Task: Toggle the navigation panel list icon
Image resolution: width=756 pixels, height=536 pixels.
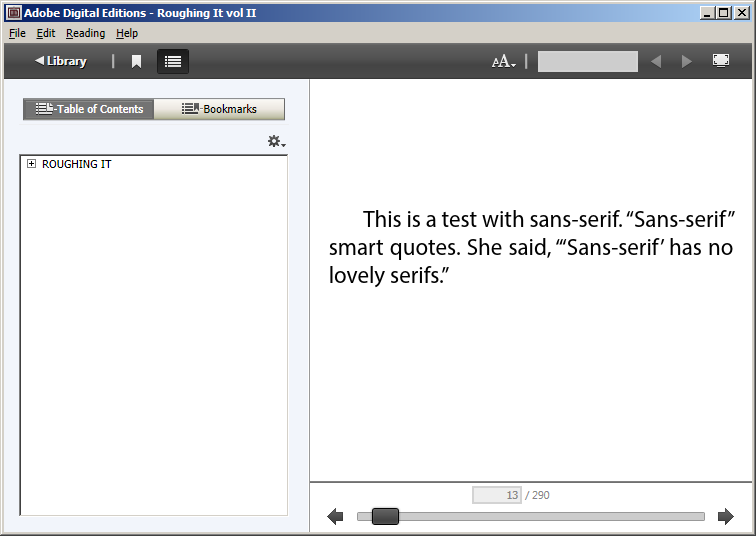Action: coord(173,62)
